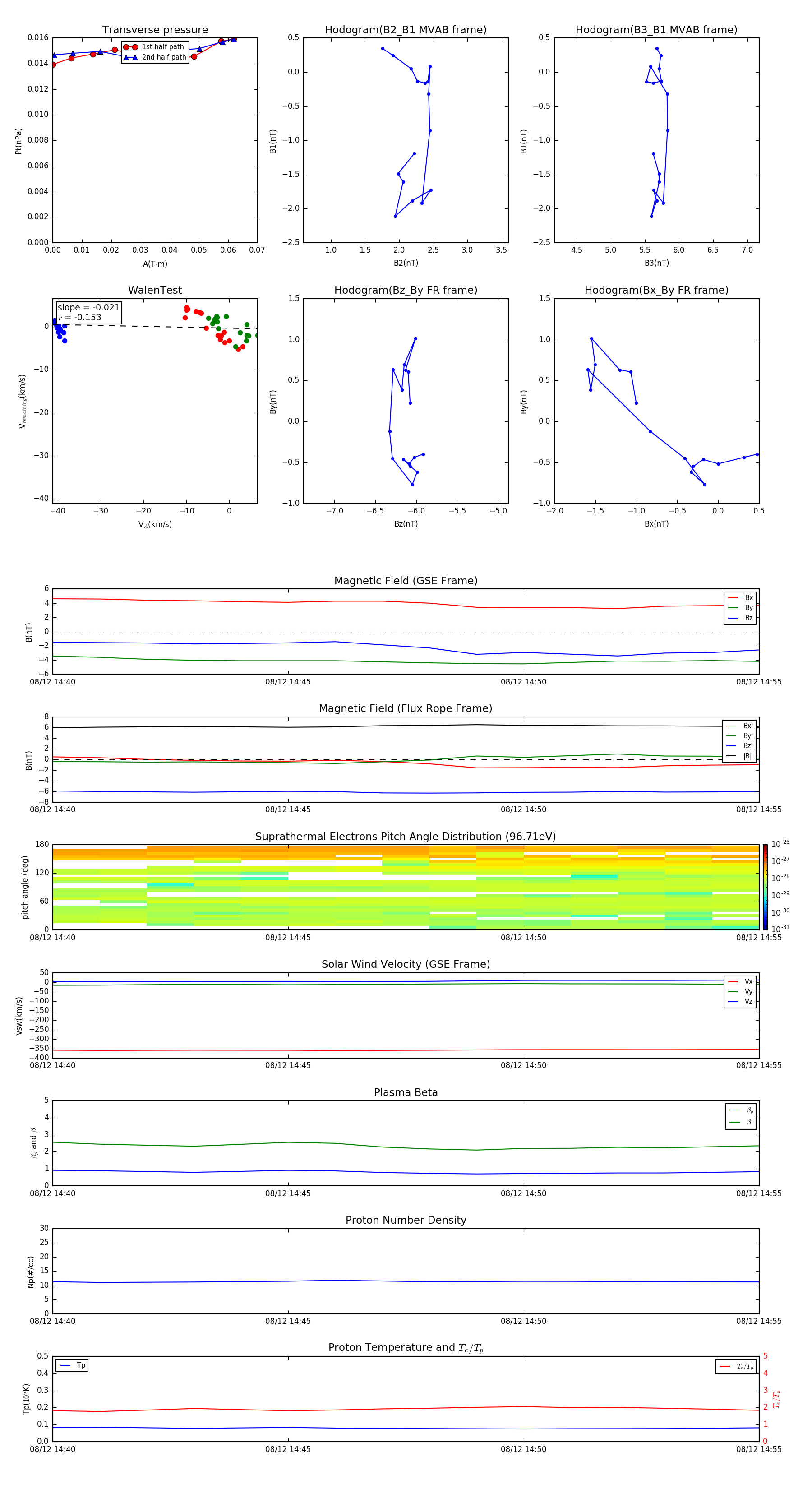Click the 'Bz(nT)' x-axis label of FR hodogram
This screenshot has width=812, height=1489.
pyautogui.click(x=406, y=524)
